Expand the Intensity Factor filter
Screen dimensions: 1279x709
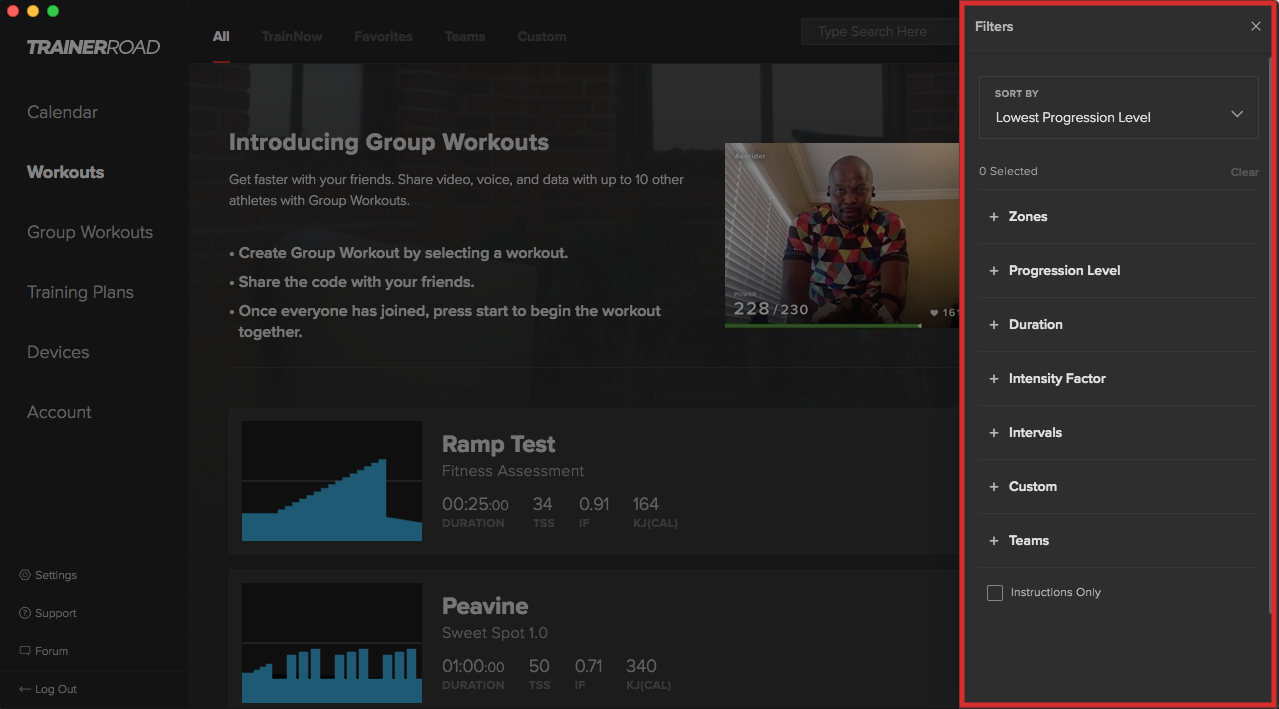(x=1119, y=379)
